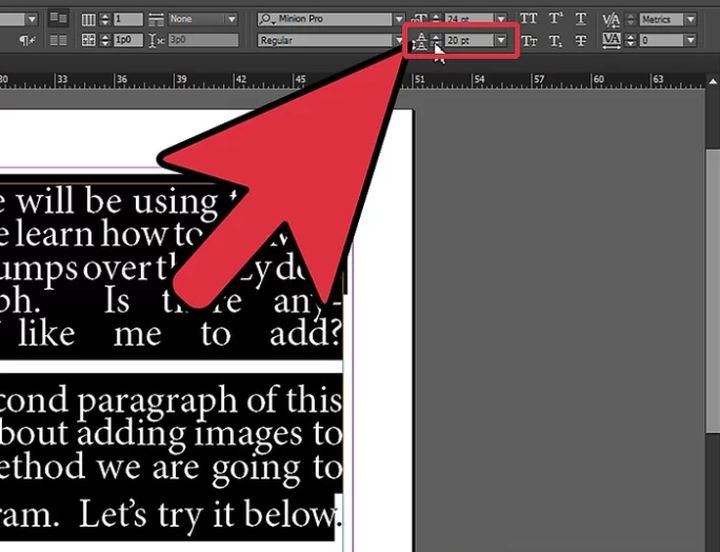The image size is (720, 552).
Task: Click the Regular font style field
Action: click(x=326, y=40)
